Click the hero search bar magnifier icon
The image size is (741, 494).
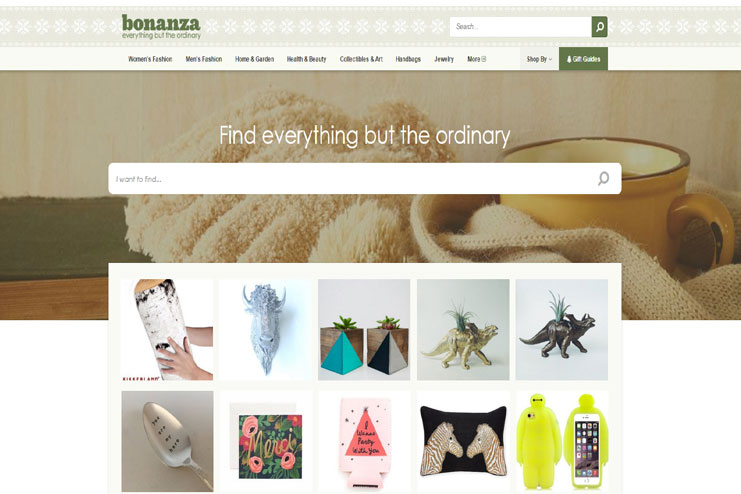click(603, 178)
